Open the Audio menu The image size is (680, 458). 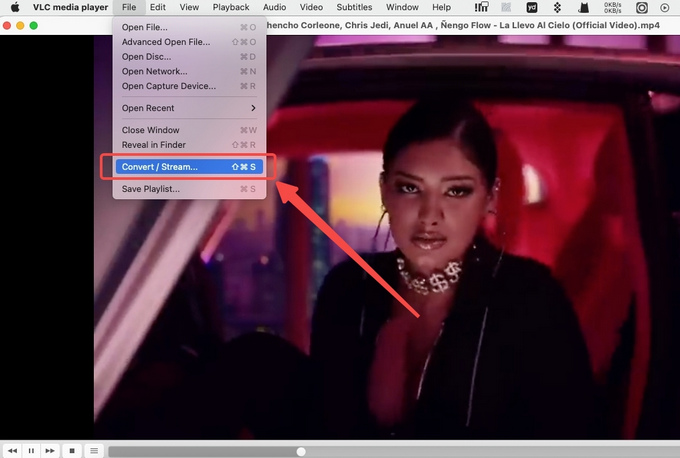[x=275, y=7]
